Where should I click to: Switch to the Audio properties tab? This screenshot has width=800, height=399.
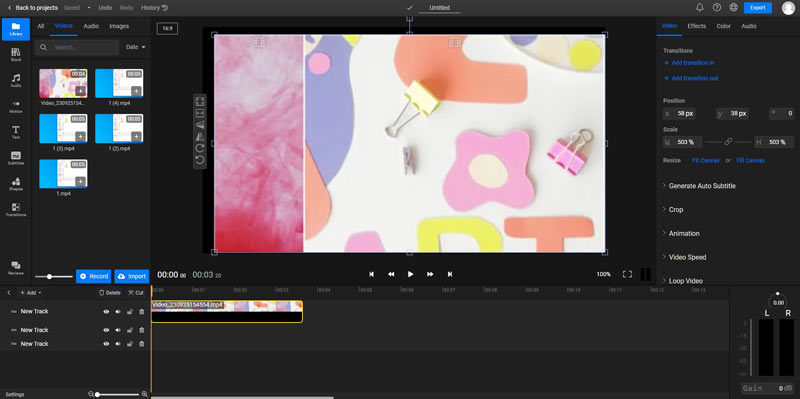coord(749,26)
